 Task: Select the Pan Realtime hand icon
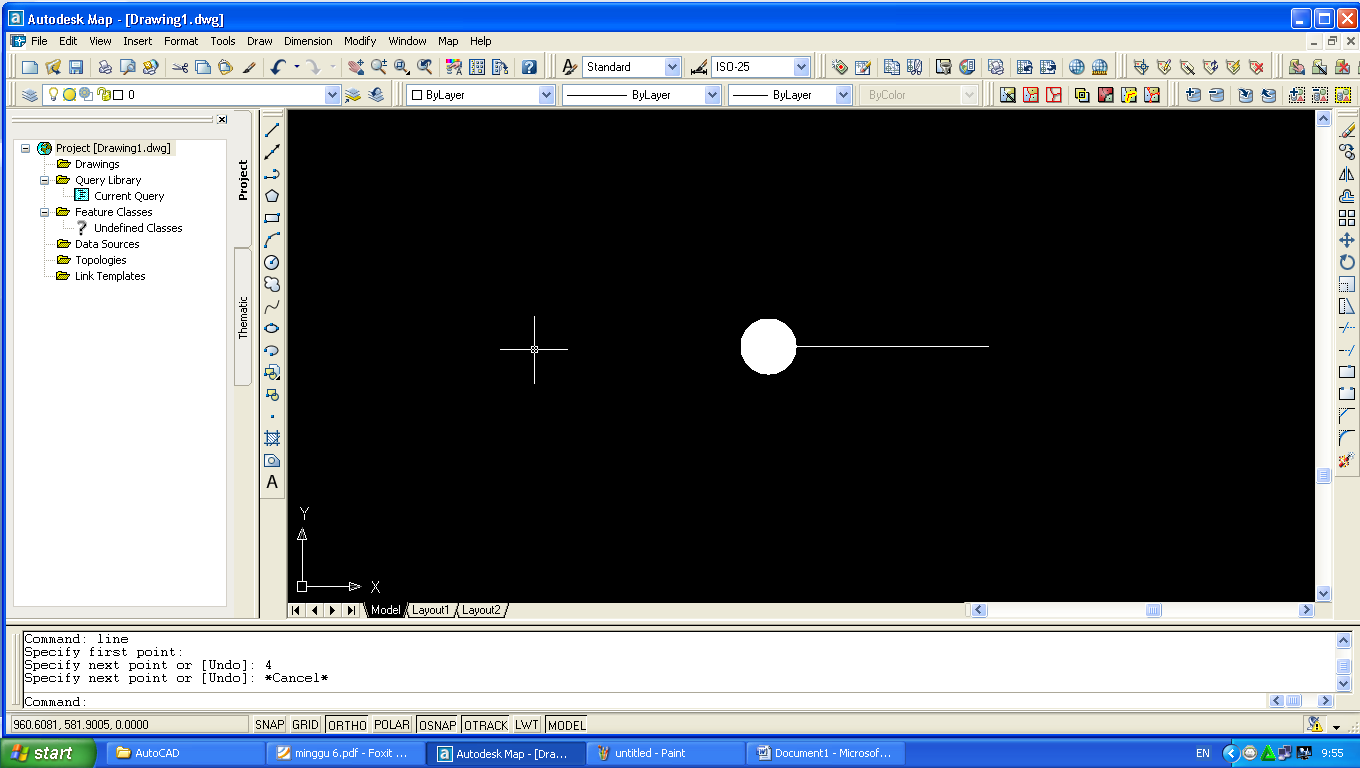click(356, 67)
